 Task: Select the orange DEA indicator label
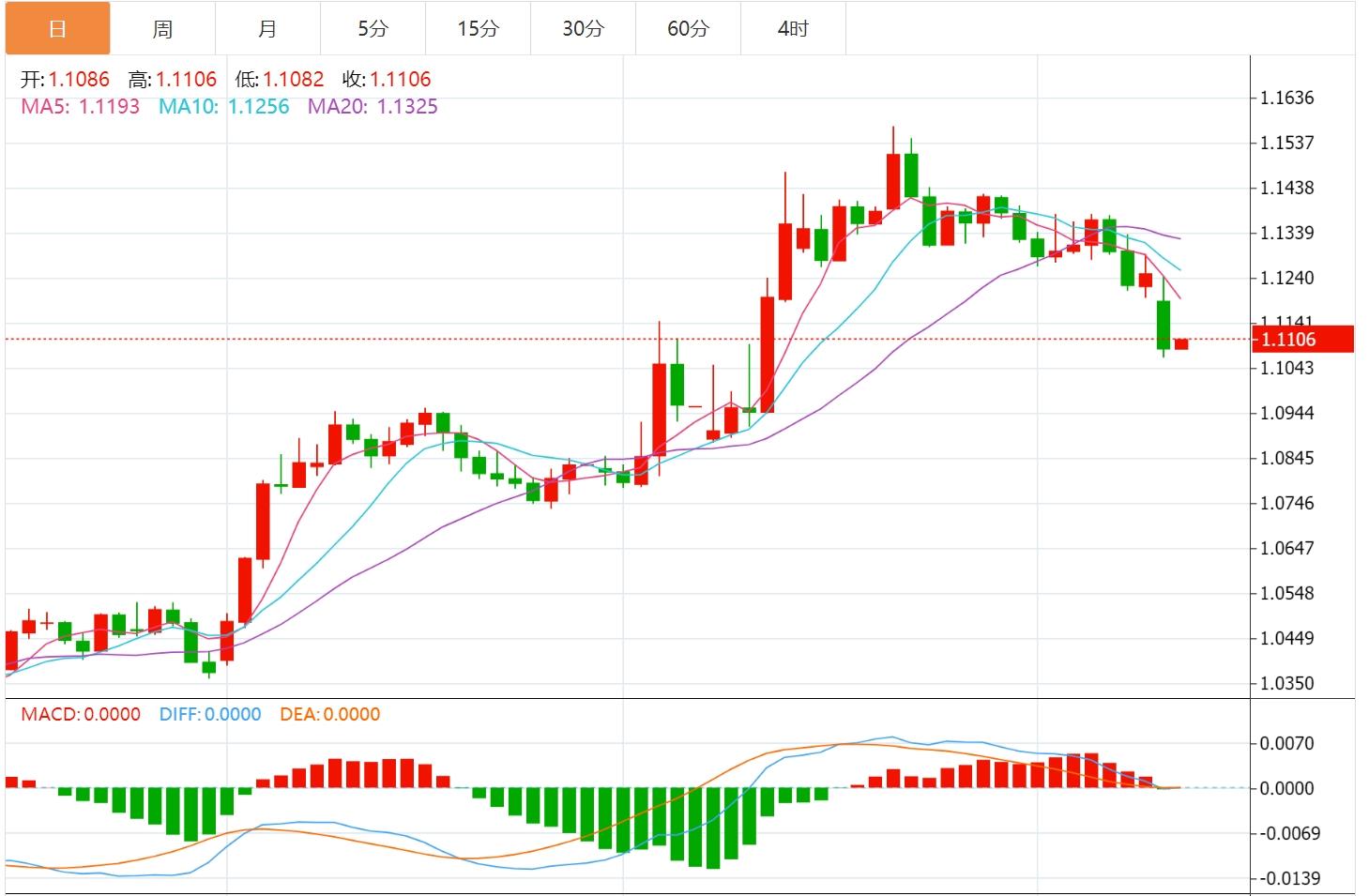[330, 714]
